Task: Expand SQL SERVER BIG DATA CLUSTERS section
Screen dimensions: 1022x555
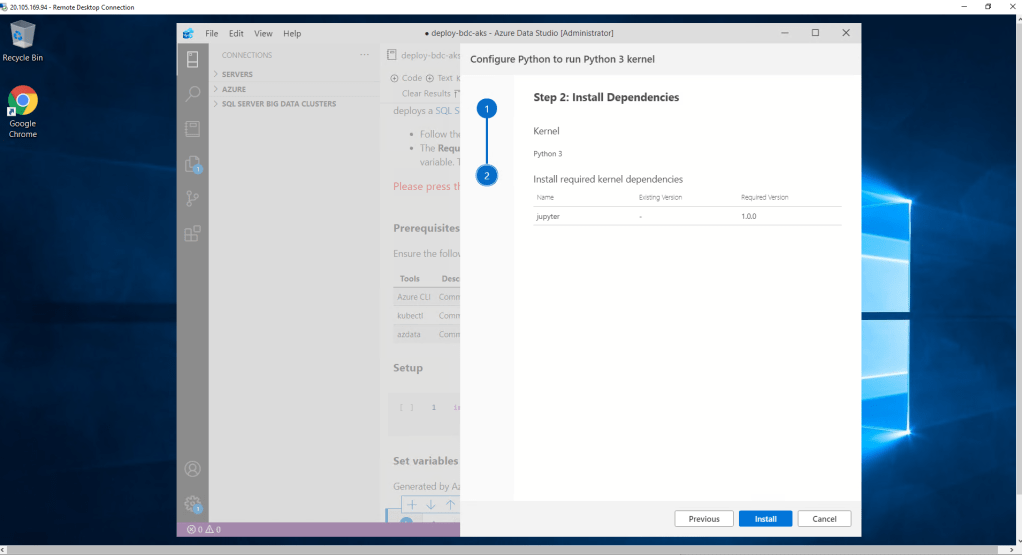Action: pyautogui.click(x=278, y=104)
